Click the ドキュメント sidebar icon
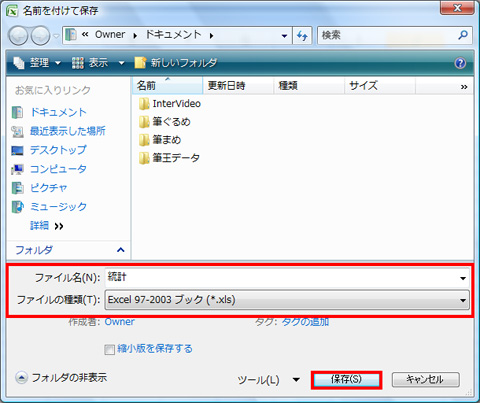Viewport: 480px width, 403px height. (17, 113)
